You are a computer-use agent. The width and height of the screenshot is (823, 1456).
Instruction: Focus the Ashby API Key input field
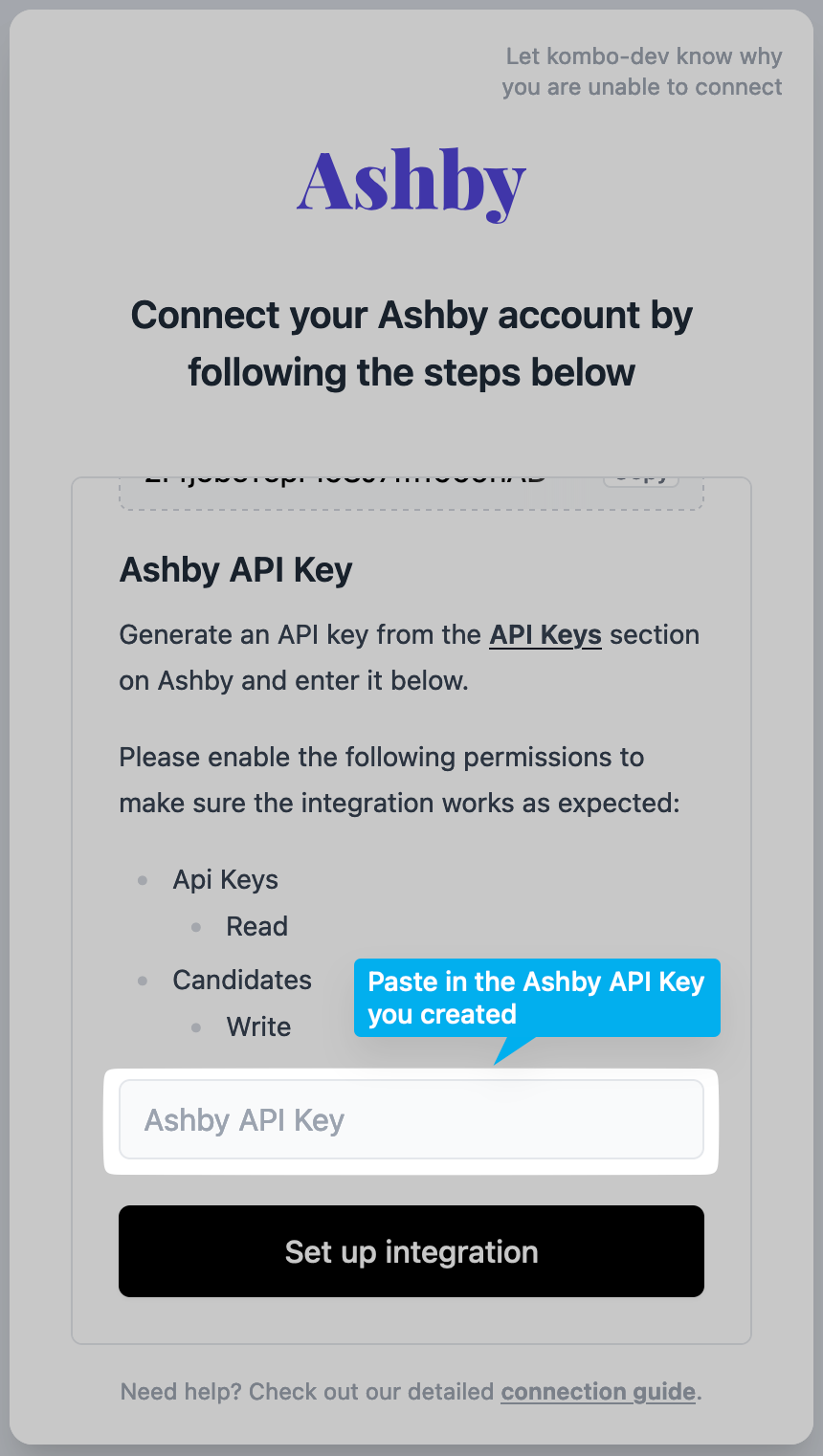411,1120
